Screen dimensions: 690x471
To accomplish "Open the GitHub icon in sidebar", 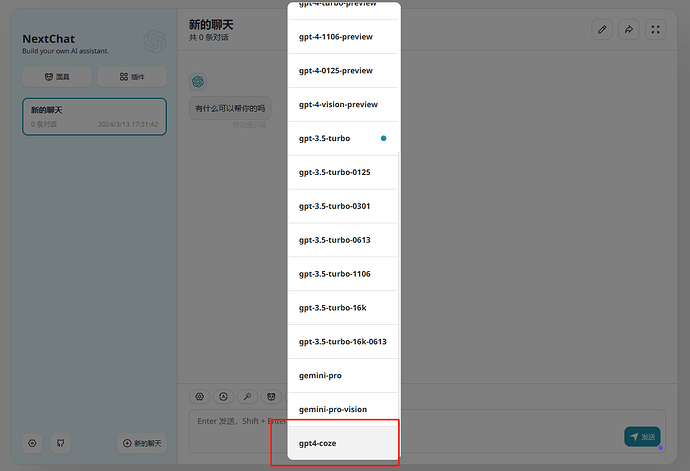I will pyautogui.click(x=61, y=443).
